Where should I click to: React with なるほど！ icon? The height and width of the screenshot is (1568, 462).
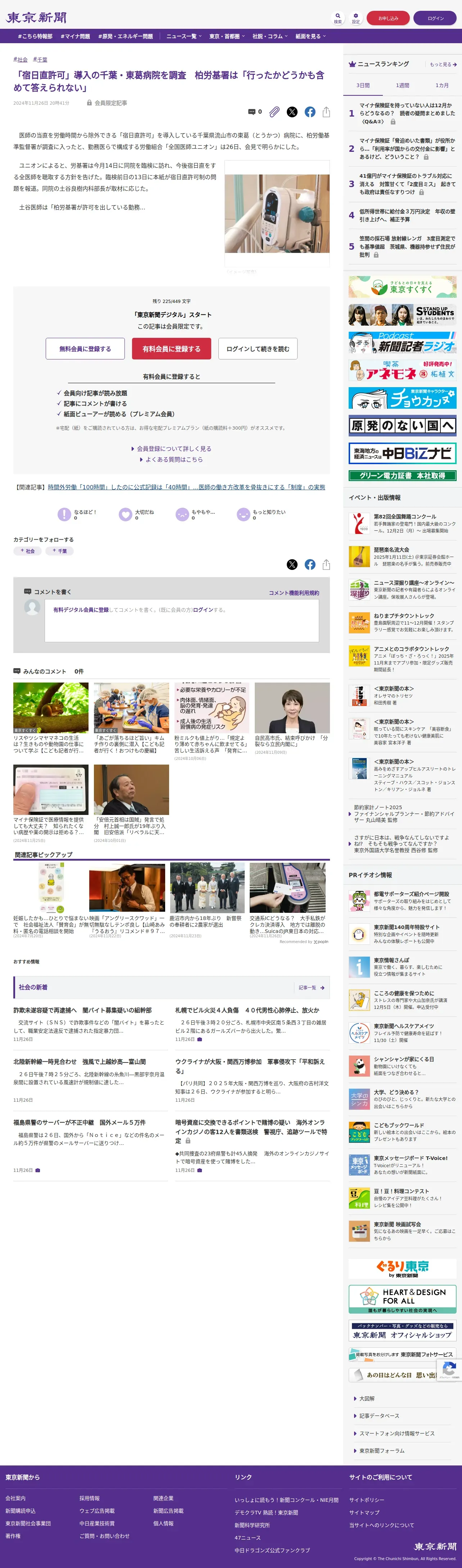pyautogui.click(x=64, y=515)
